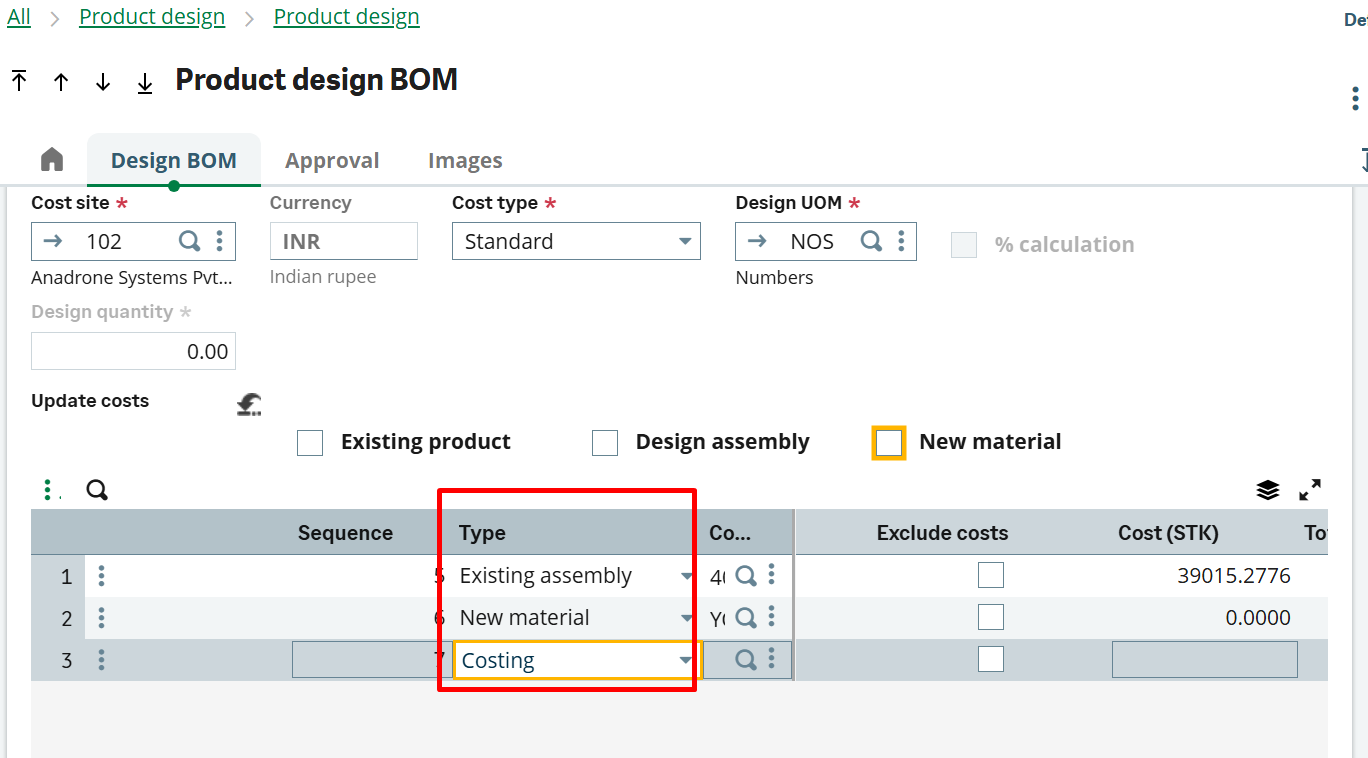This screenshot has height=758, width=1368.
Task: Go to last record arrow icon
Action: pyautogui.click(x=145, y=82)
